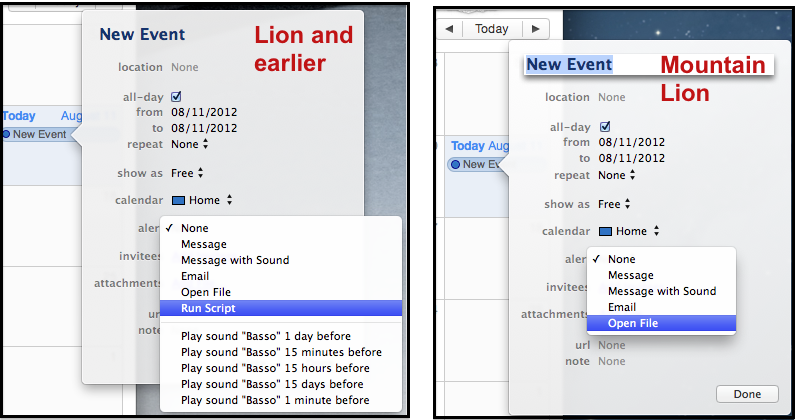795x420 pixels.
Task: Click the Today button in Mountain Lion toolbar
Action: pyautogui.click(x=491, y=29)
